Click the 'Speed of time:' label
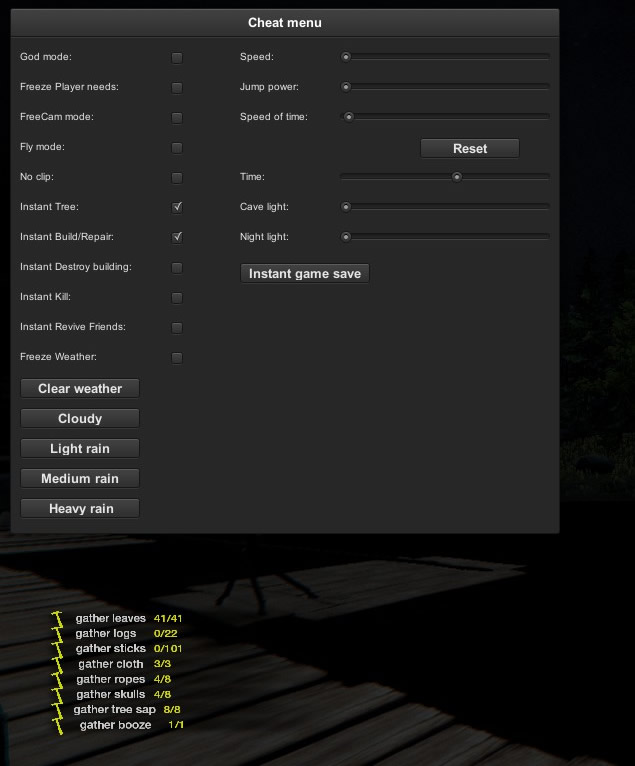 click(274, 117)
